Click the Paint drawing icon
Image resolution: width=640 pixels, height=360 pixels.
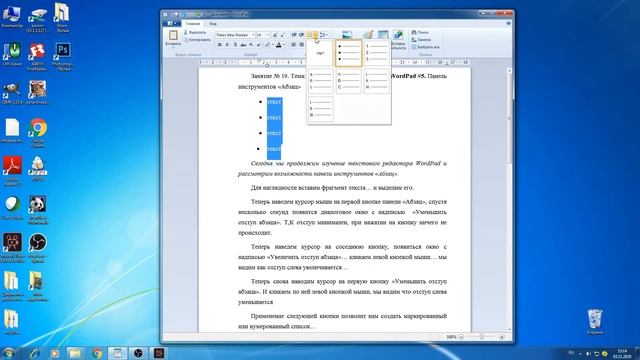click(369, 35)
